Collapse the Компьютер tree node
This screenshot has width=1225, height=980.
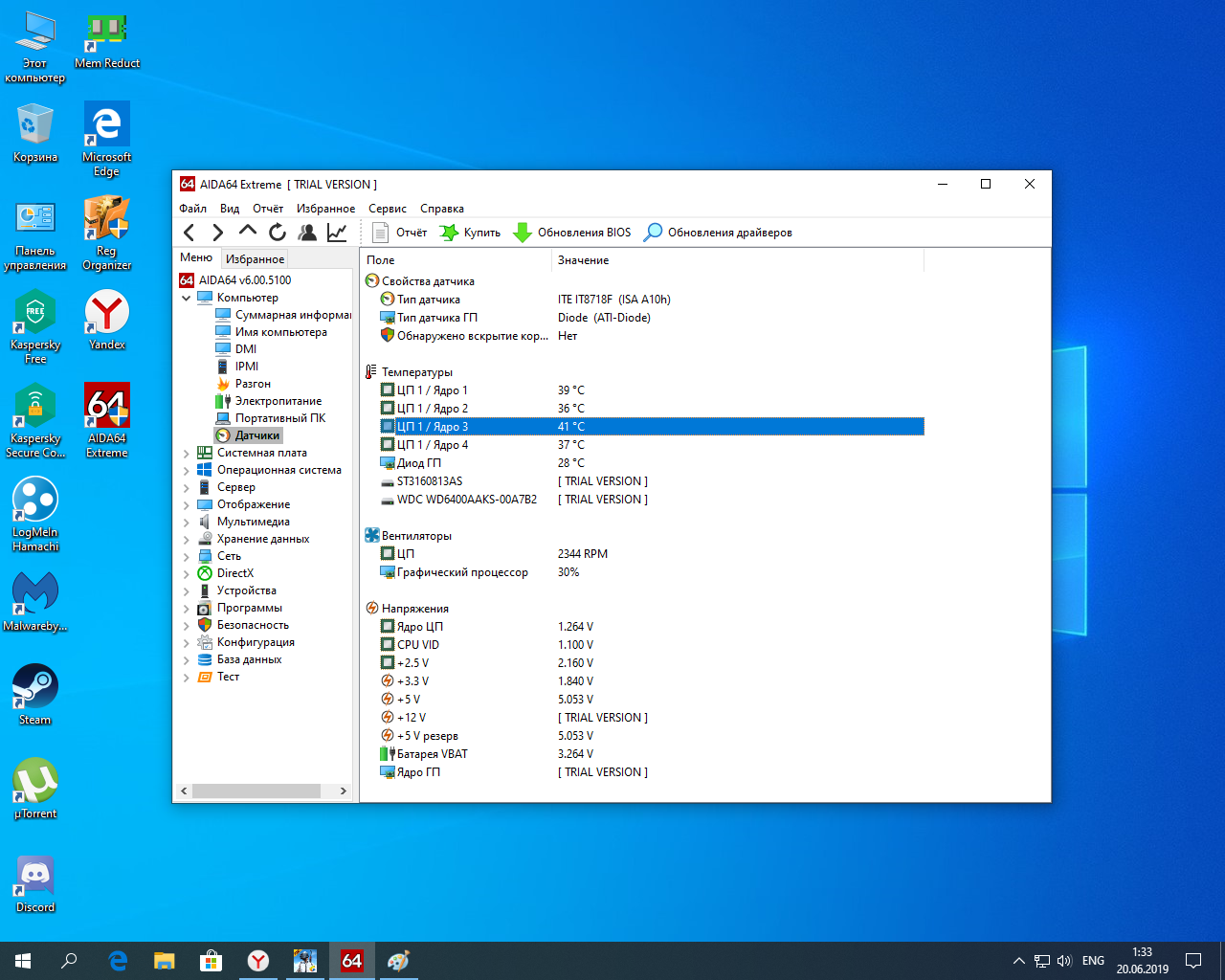click(x=187, y=298)
